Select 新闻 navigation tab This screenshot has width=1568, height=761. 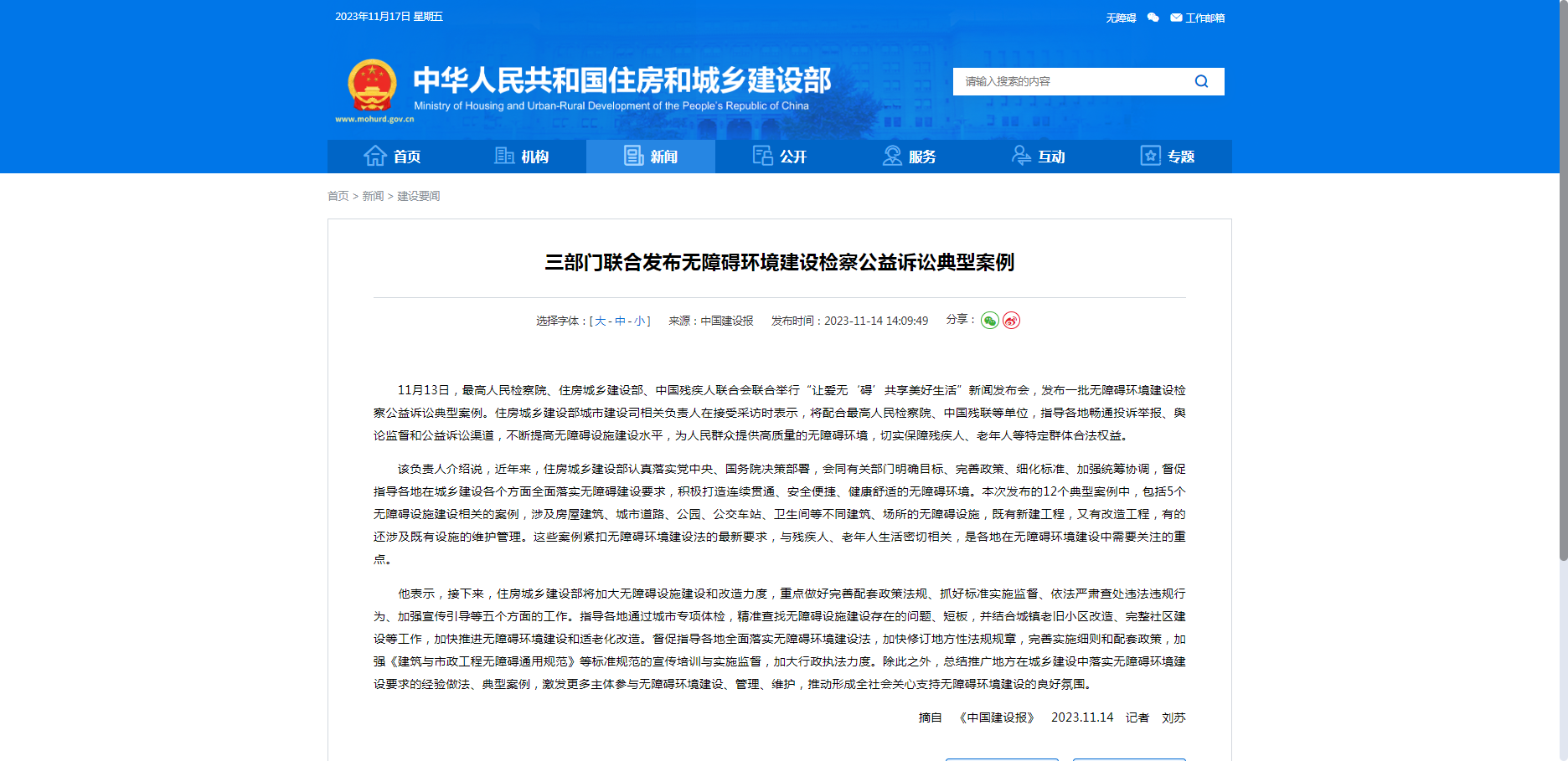click(x=651, y=157)
